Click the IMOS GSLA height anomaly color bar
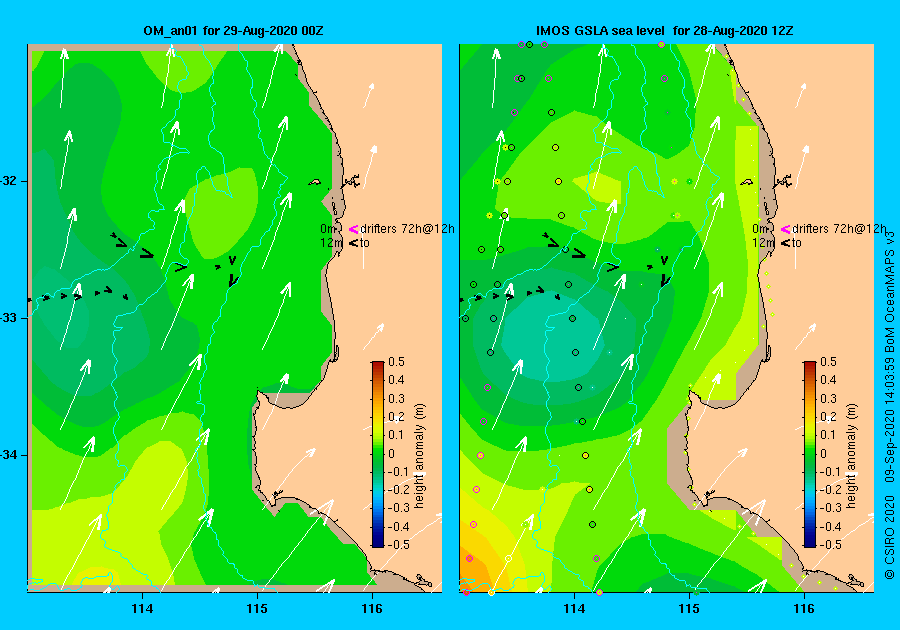 pos(809,454)
